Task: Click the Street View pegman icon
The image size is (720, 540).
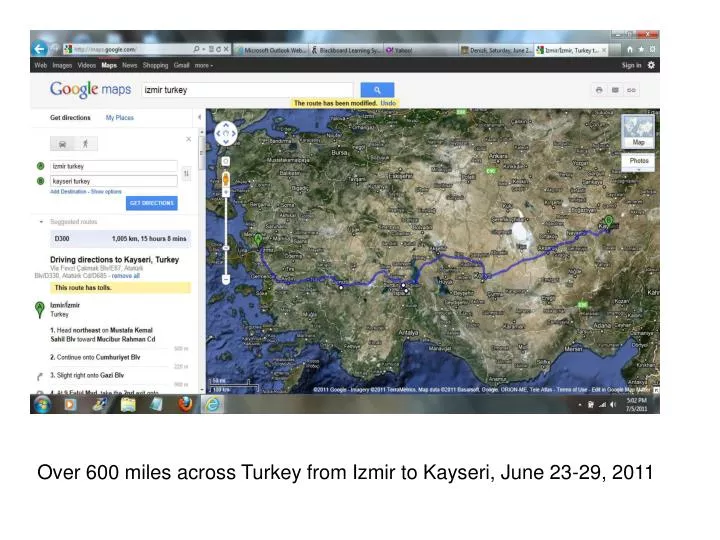Action: (x=226, y=179)
